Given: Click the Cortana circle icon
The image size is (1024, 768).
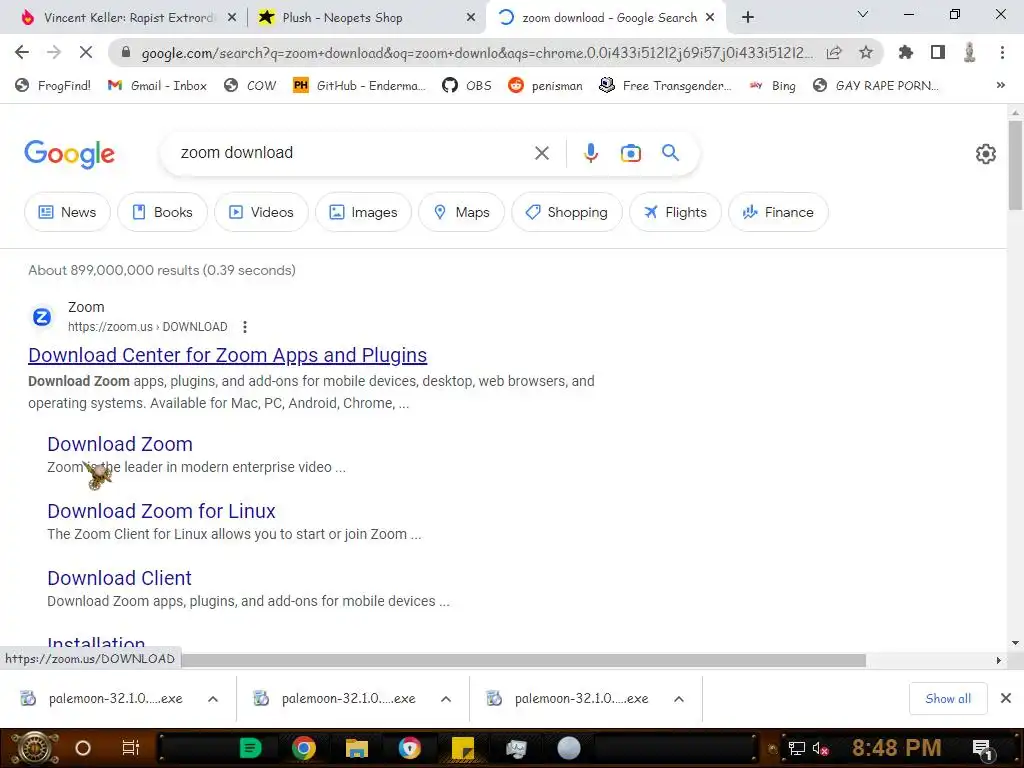Looking at the screenshot, I should point(83,748).
